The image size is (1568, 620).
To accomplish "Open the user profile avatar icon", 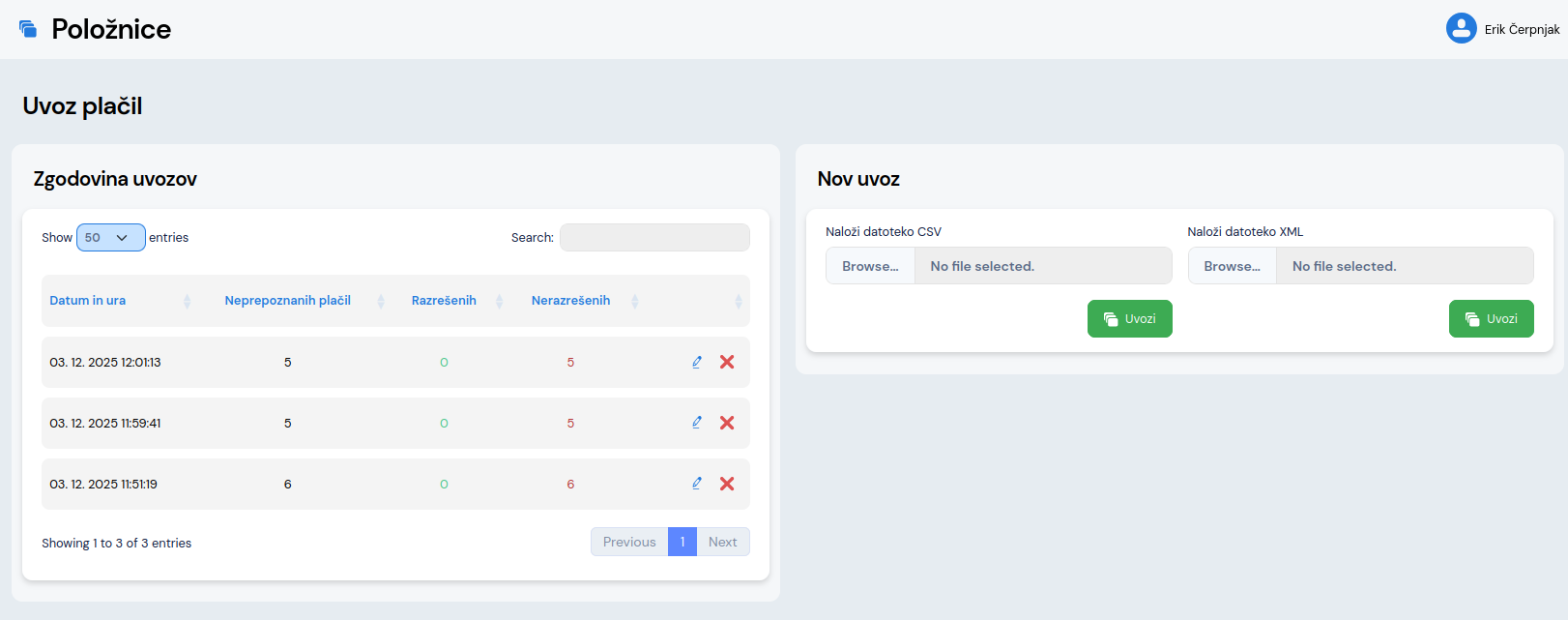I will 1461,28.
